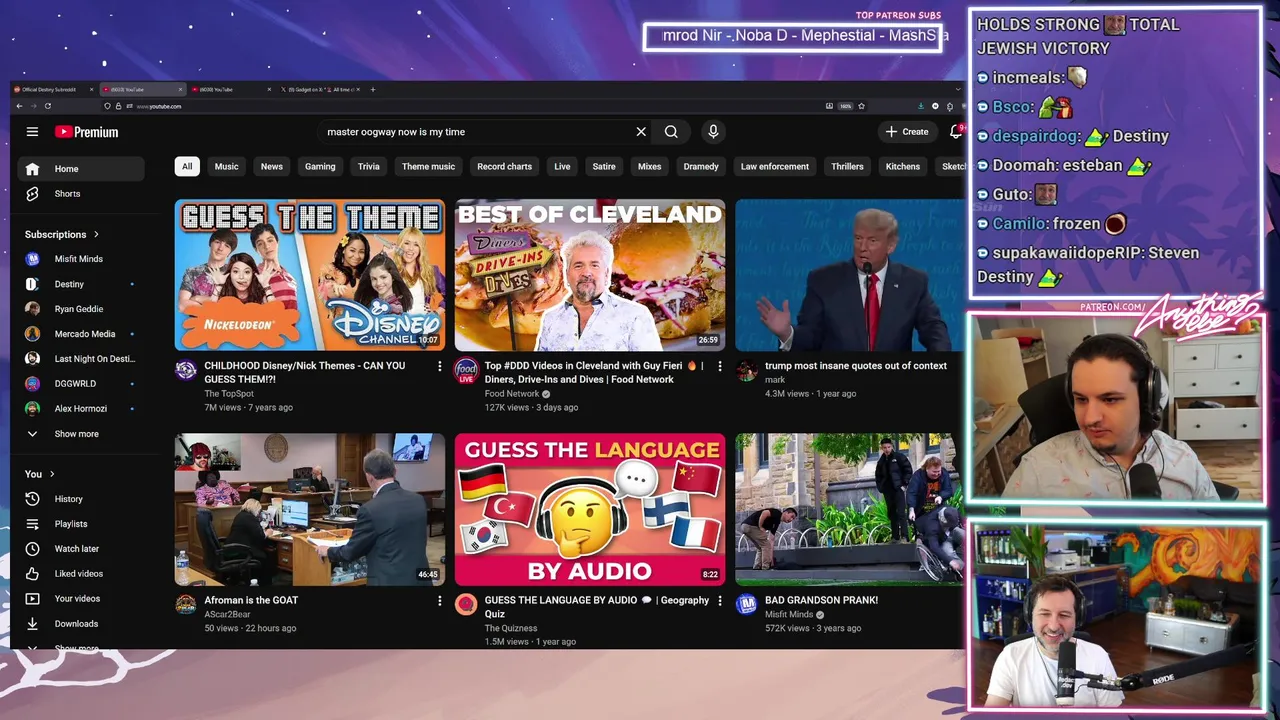Screen dimensions: 1280x720
Task: Open Playlists in the sidebar
Action: 80,524
